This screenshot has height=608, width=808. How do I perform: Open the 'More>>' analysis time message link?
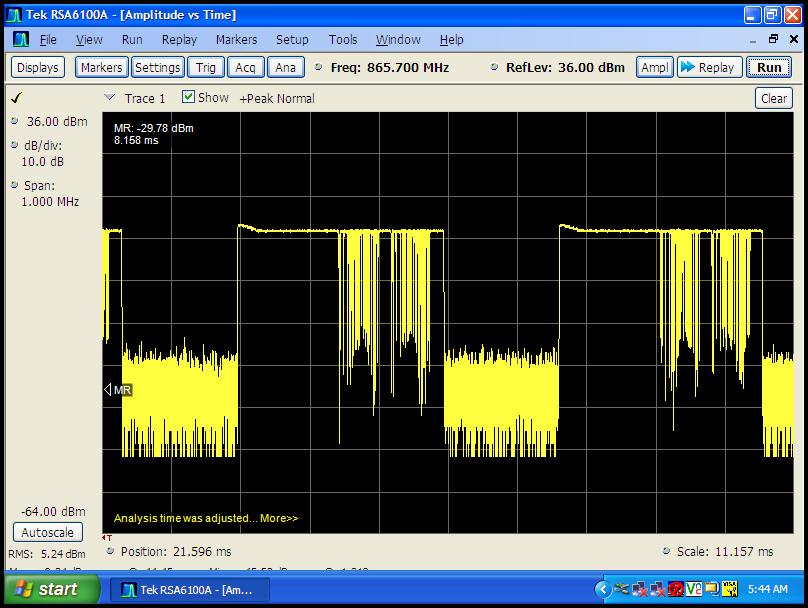click(x=279, y=518)
